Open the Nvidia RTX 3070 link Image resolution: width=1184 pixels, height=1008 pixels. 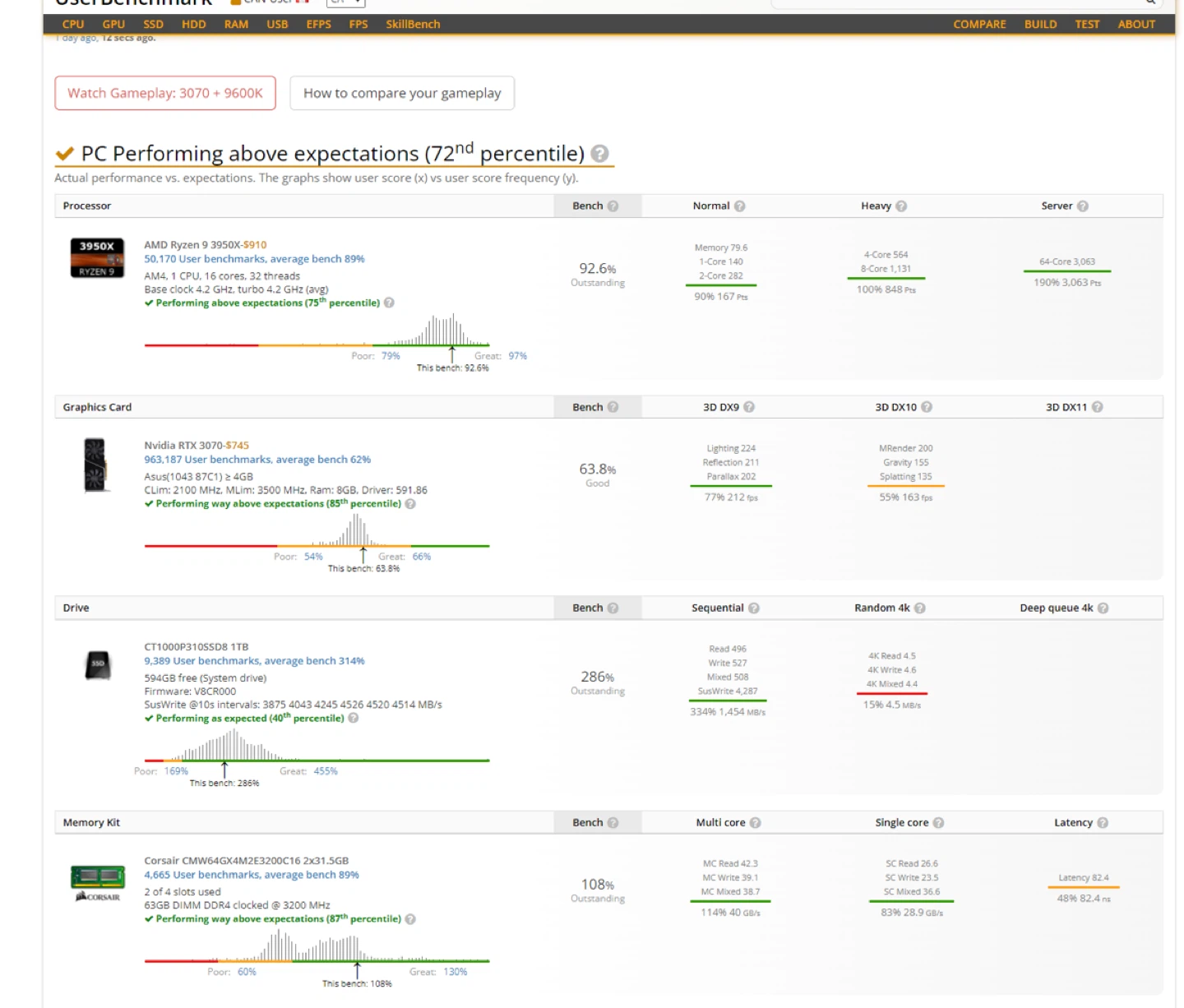coord(197,446)
